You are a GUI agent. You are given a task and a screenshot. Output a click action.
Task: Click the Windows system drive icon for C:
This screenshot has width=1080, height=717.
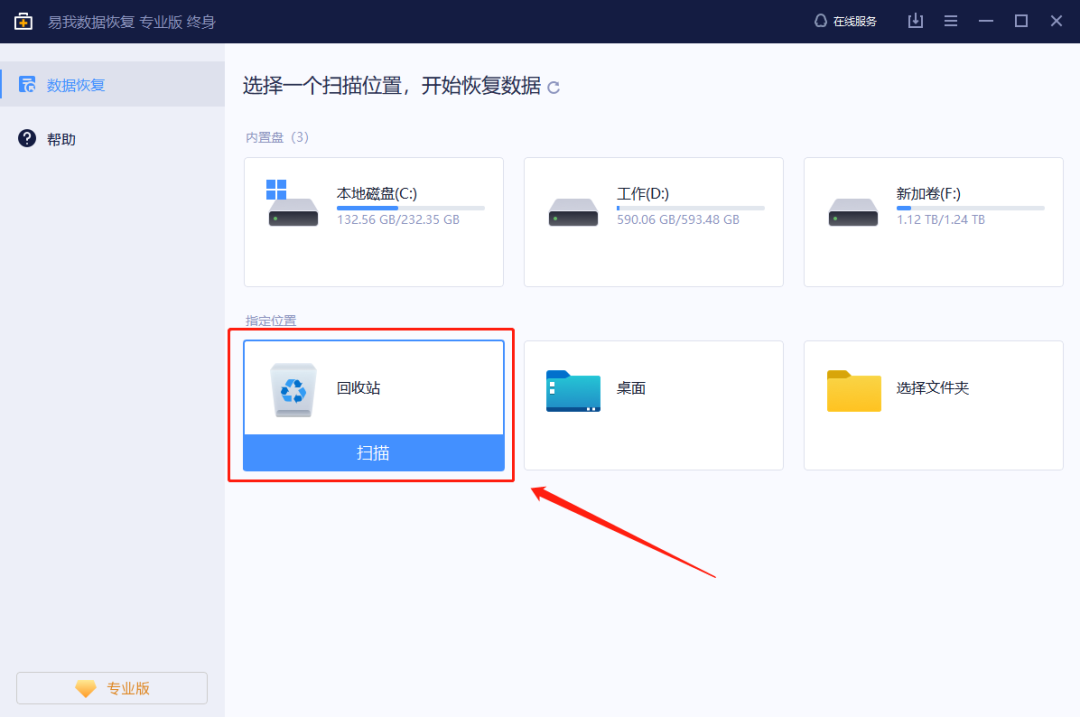(293, 202)
